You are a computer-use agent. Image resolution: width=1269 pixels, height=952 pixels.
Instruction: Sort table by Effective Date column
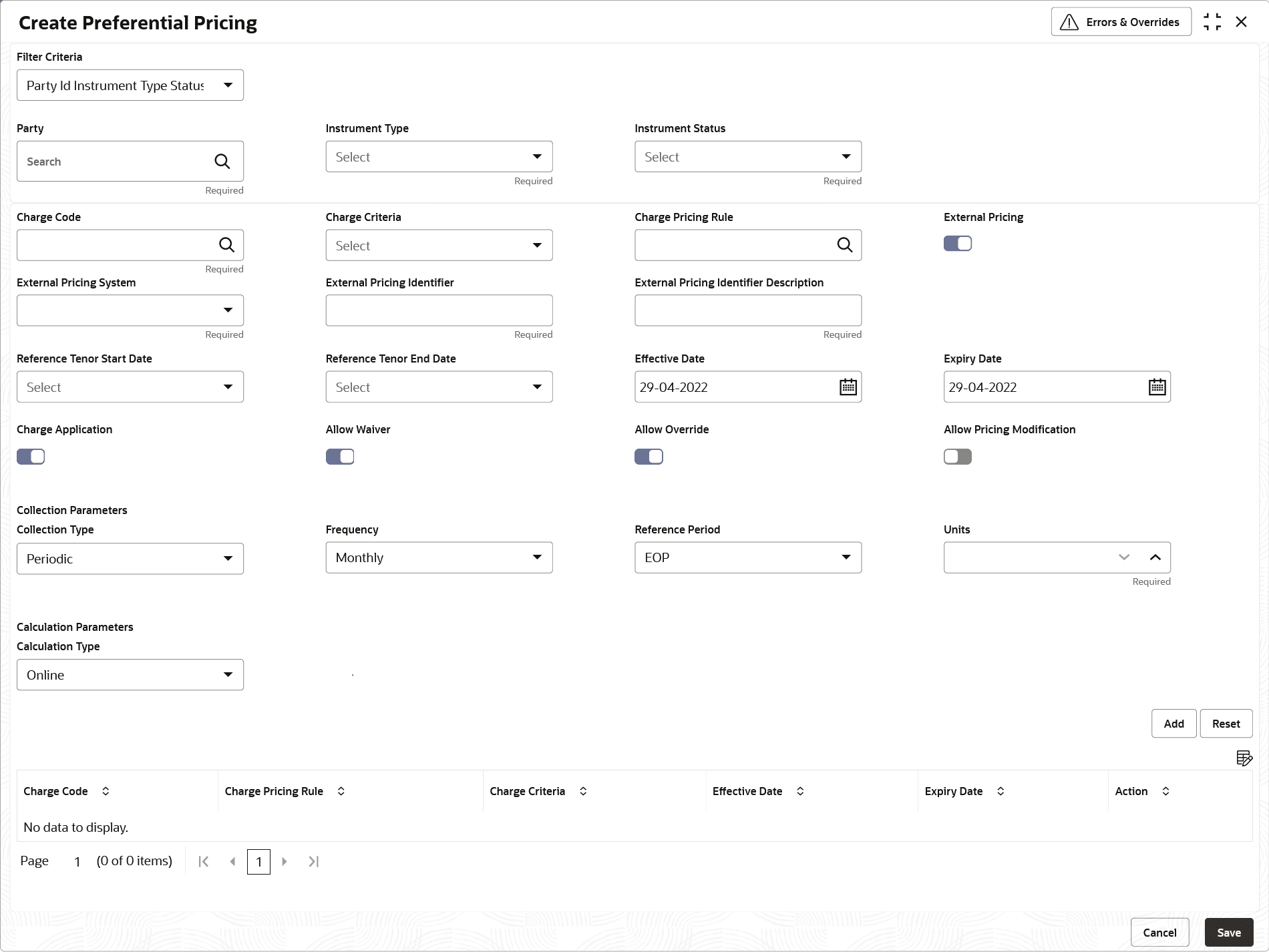[x=800, y=791]
